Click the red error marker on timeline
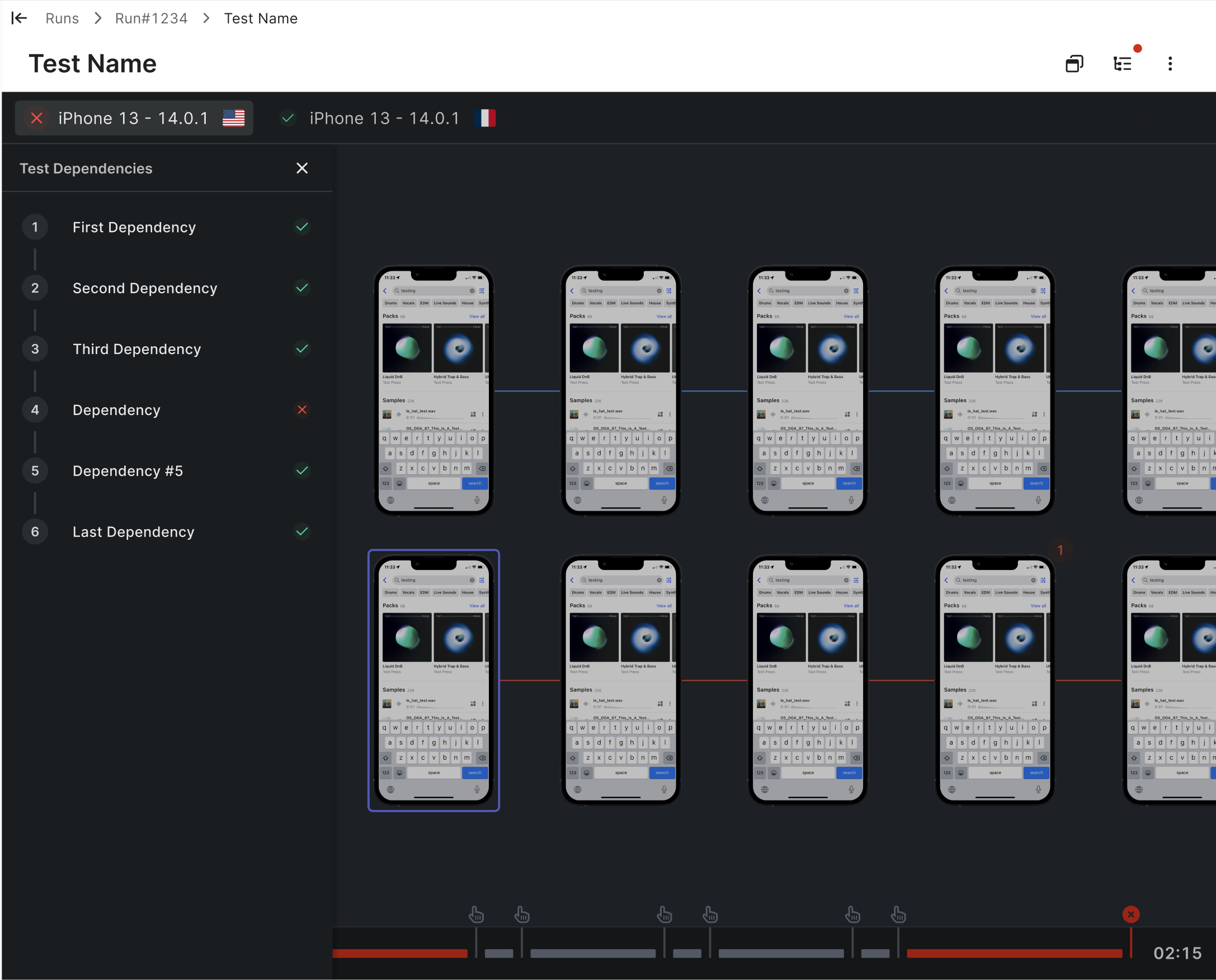The height and width of the screenshot is (980, 1216). coord(1131,915)
